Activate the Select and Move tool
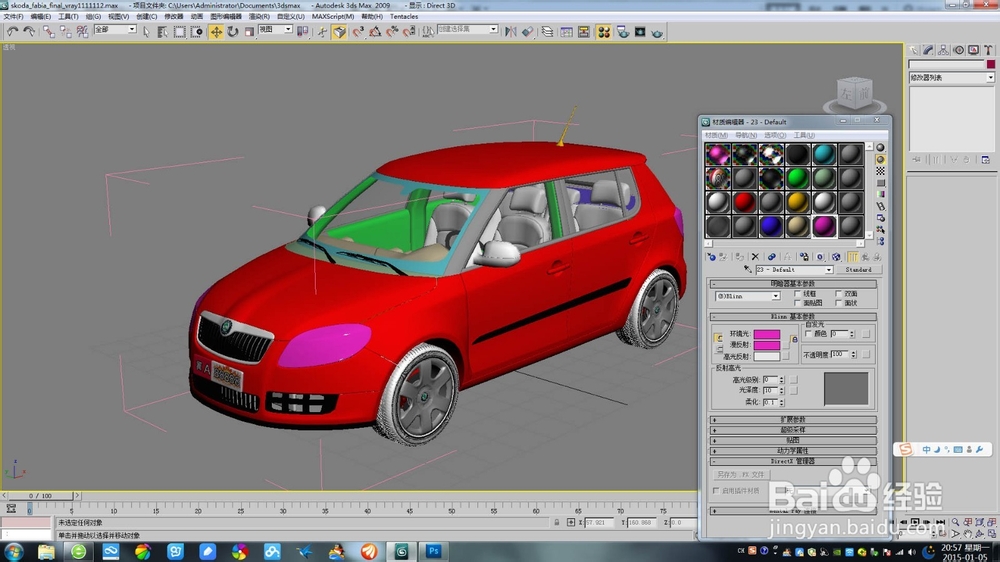Viewport: 1000px width, 562px height. click(216, 32)
